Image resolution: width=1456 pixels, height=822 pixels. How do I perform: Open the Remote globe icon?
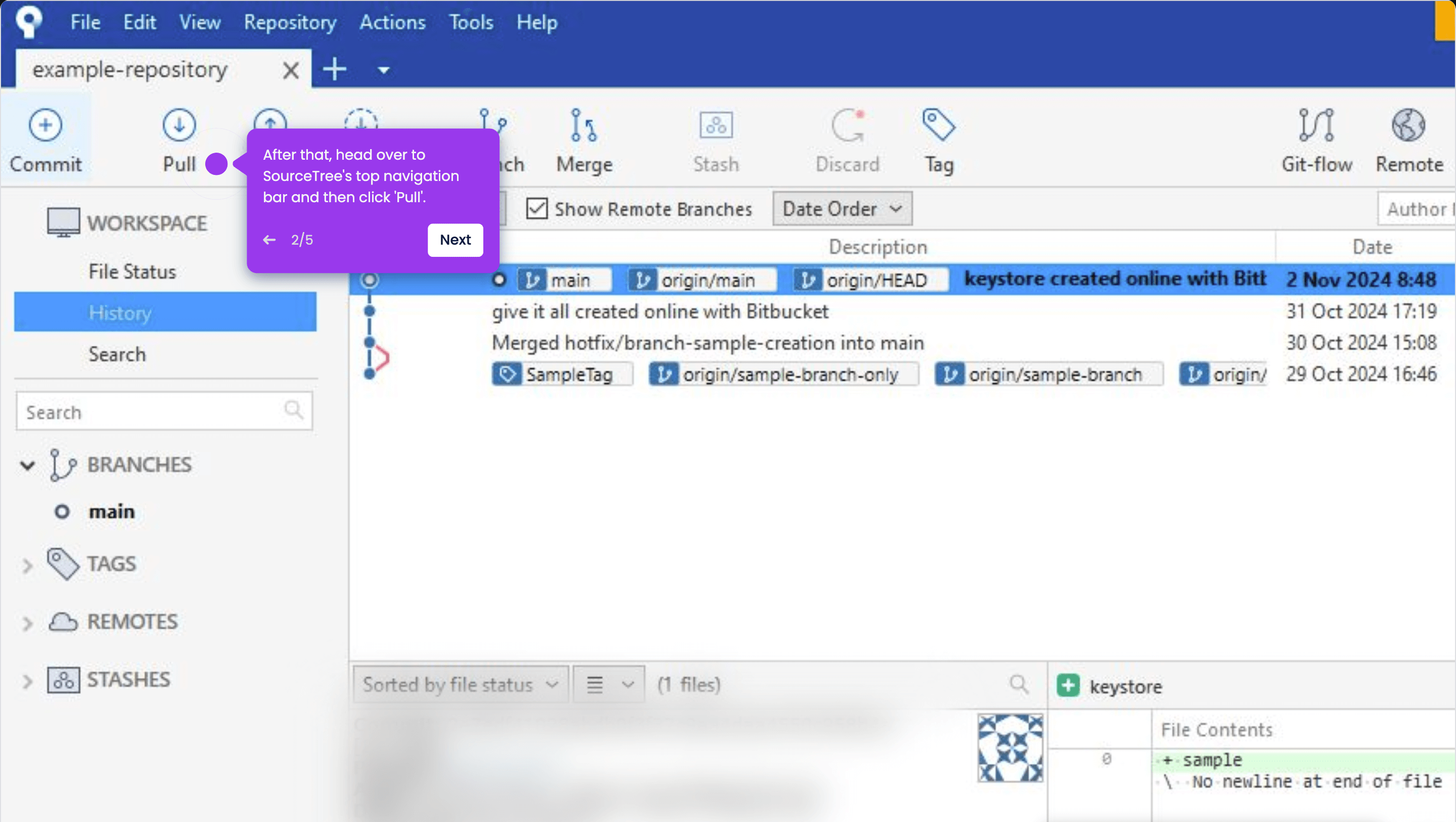point(1408,125)
